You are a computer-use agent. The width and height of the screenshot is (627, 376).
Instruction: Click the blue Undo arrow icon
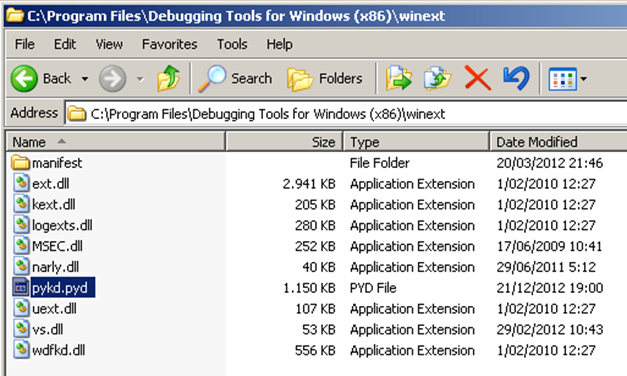pyautogui.click(x=516, y=78)
